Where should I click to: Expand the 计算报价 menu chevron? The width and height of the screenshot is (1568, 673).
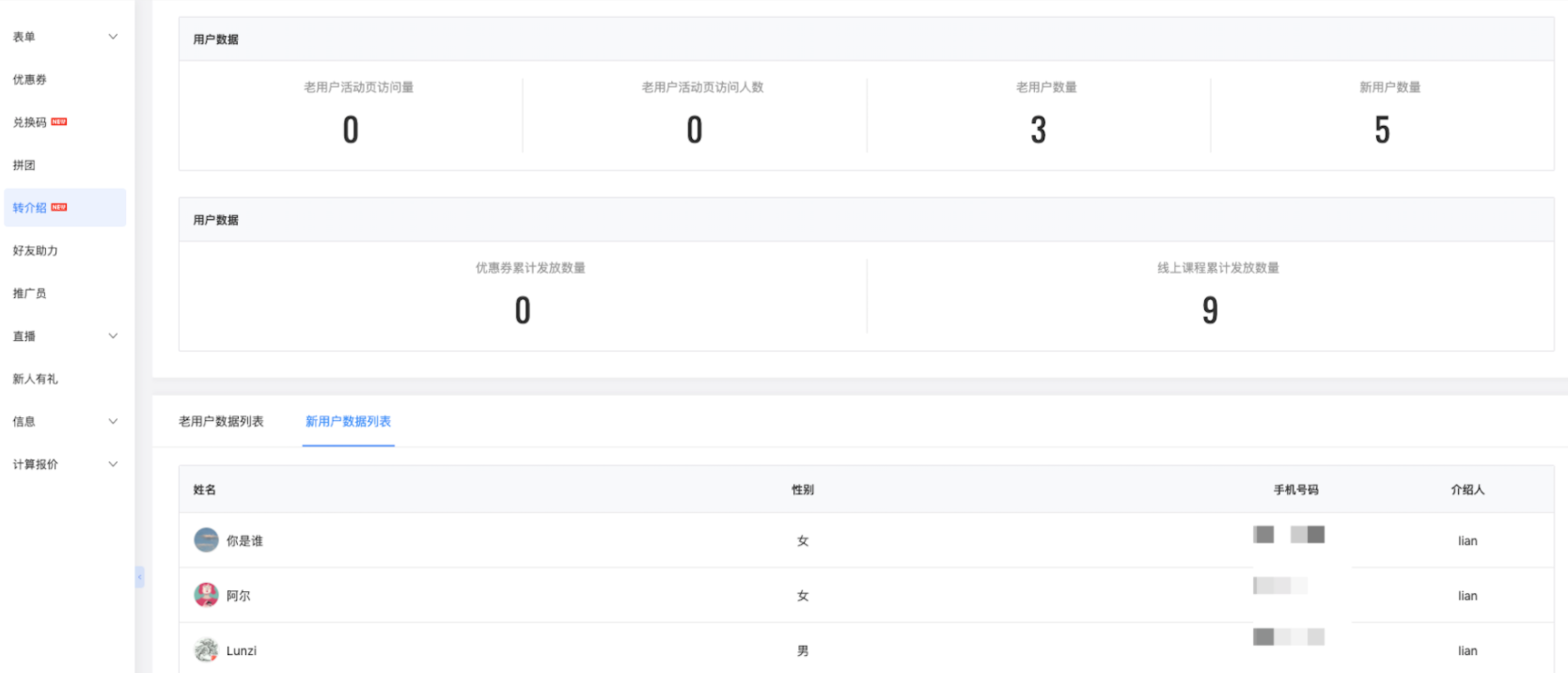(x=113, y=463)
